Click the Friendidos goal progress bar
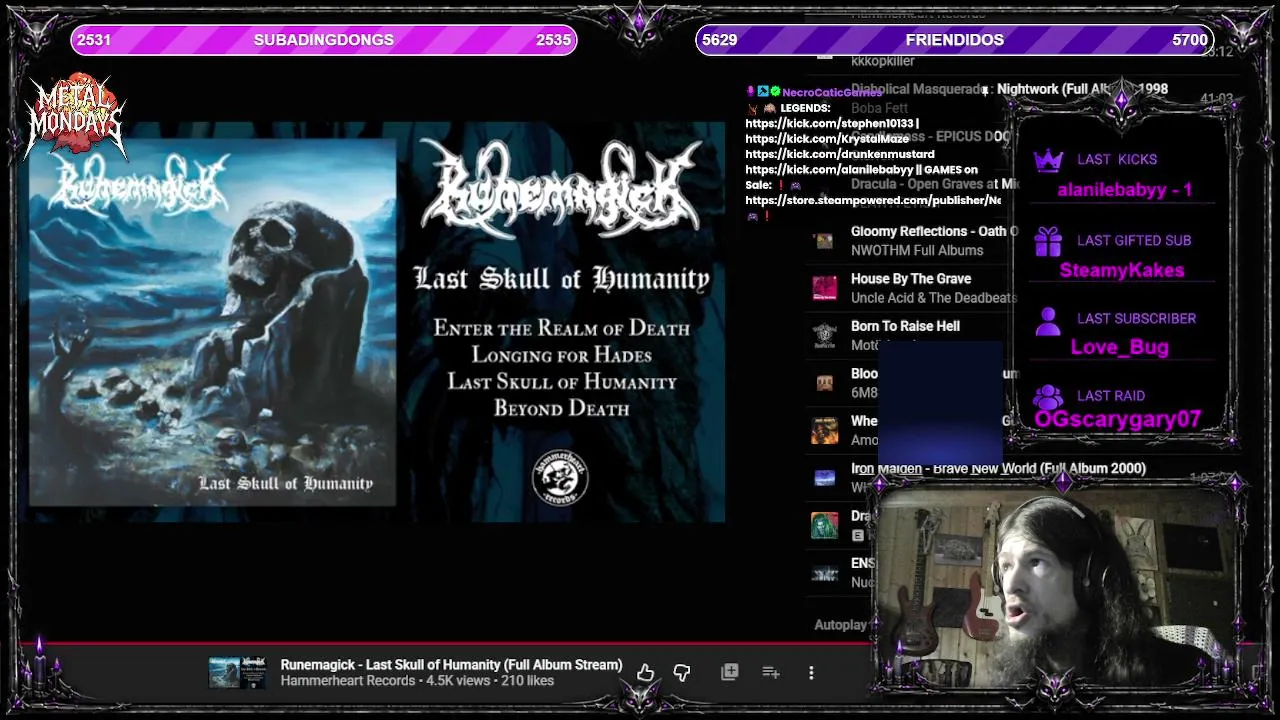 [x=955, y=40]
